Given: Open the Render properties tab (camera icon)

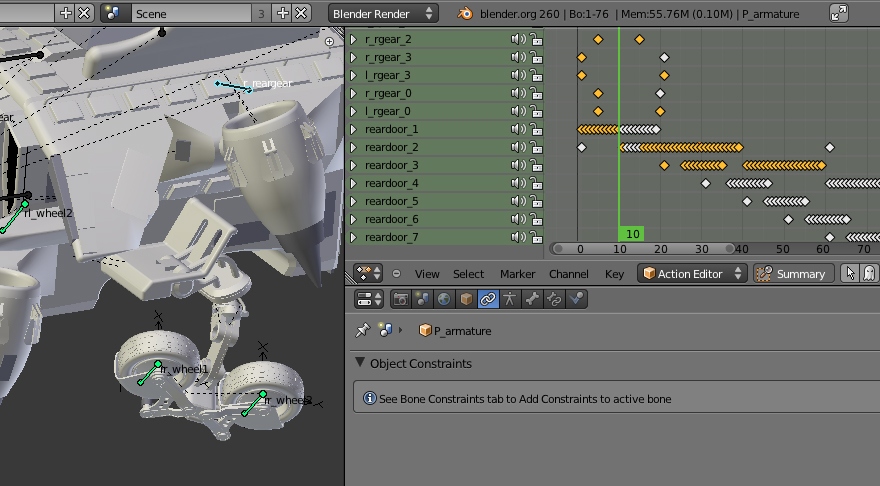Looking at the screenshot, I should click(400, 299).
